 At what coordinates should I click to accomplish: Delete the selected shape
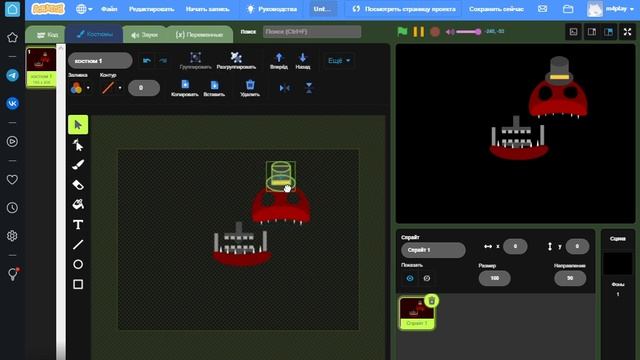(x=250, y=88)
